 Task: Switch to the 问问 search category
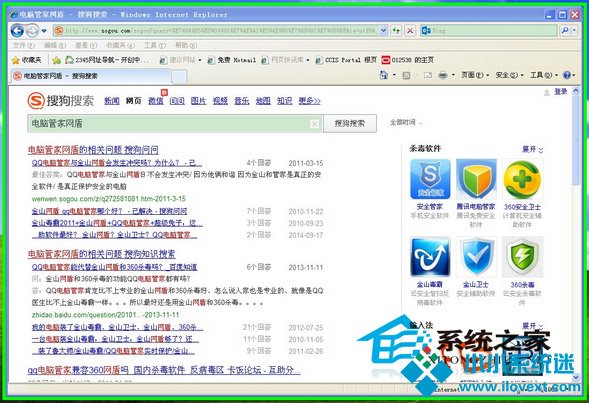click(177, 101)
